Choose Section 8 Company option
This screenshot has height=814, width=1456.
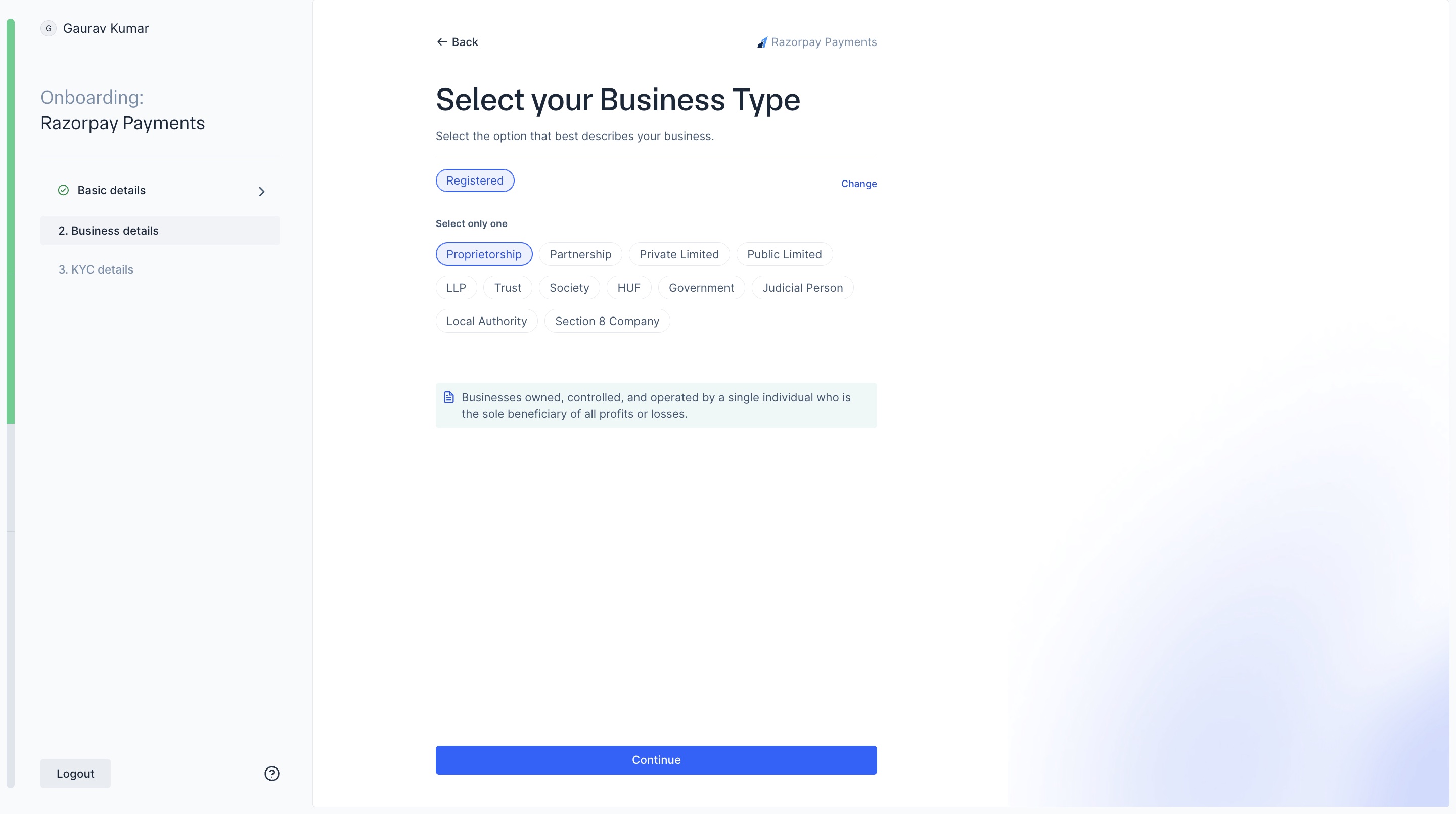click(x=607, y=321)
